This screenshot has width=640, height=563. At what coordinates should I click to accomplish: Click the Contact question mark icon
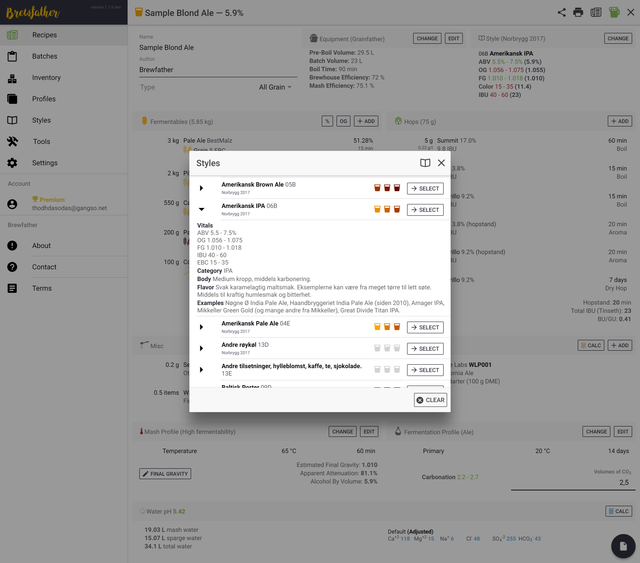[12, 267]
